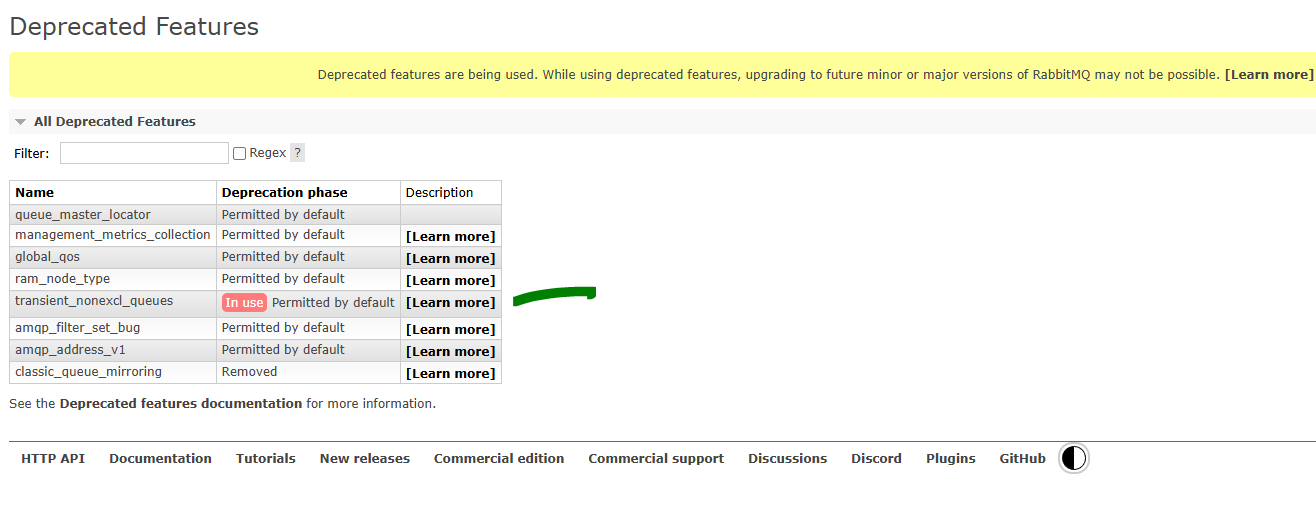Enable the Regex filter checkbox
Image resolution: width=1316 pixels, height=521 pixels.
[239, 153]
